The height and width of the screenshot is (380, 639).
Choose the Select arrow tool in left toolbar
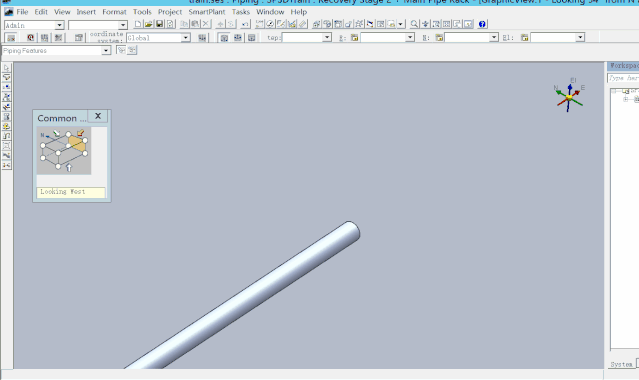point(7,67)
